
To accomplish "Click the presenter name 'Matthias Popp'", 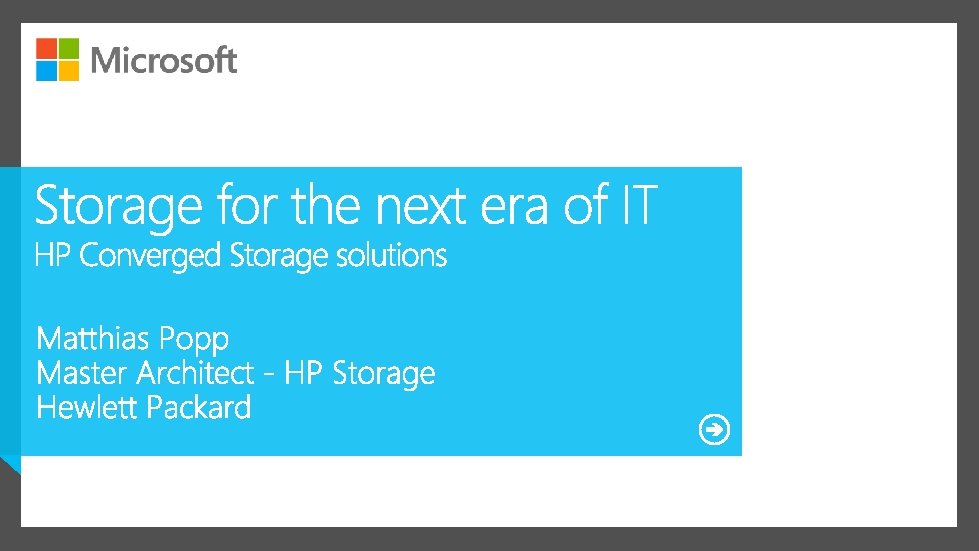I will tap(132, 338).
